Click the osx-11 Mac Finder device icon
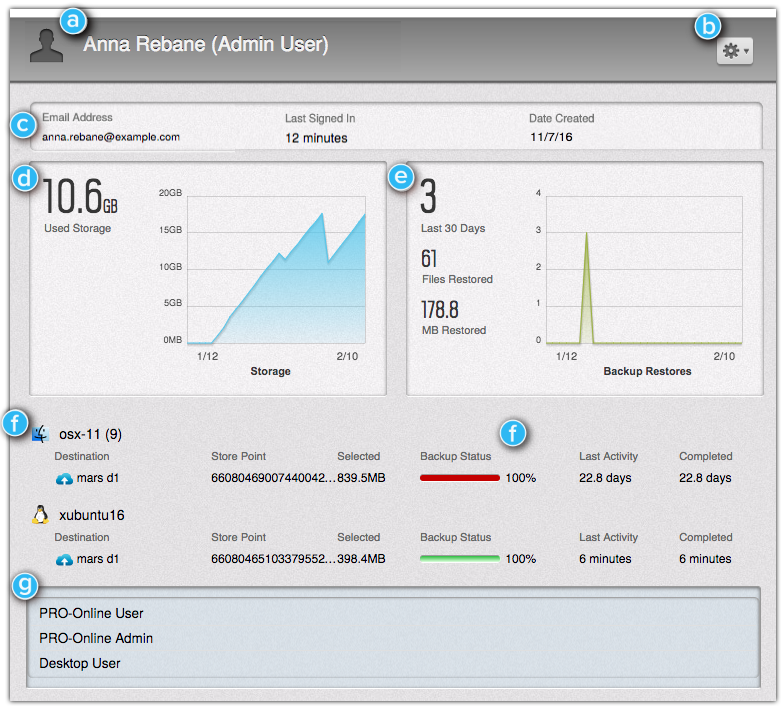Screen dimensions: 781x706 point(40,434)
